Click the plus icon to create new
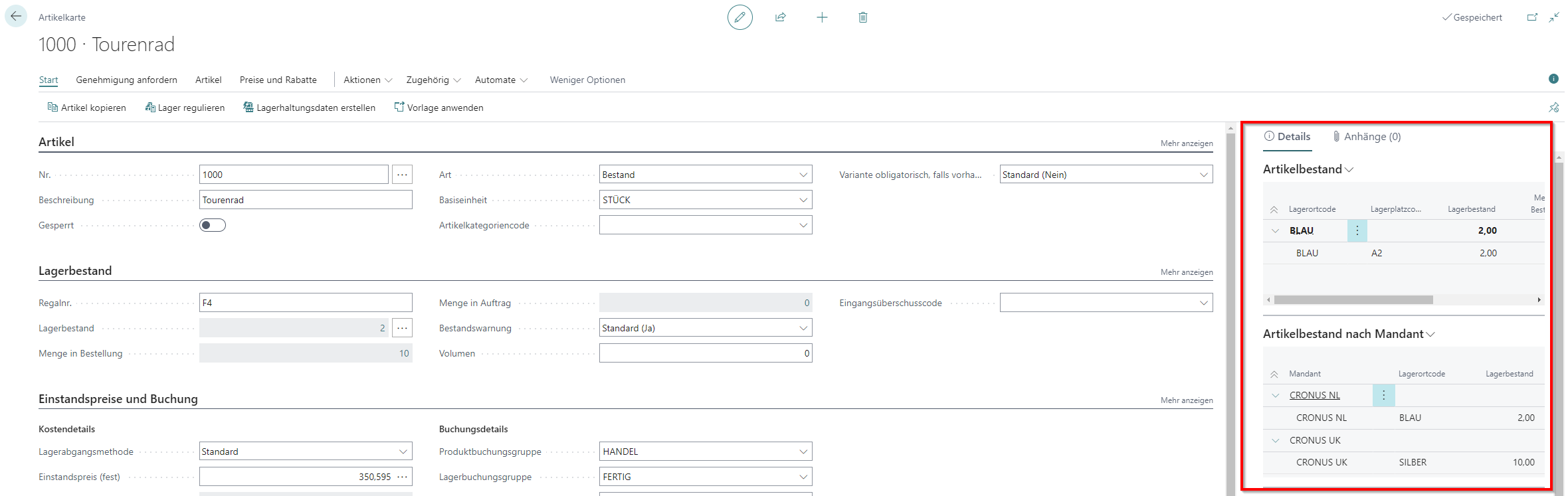1568x496 pixels. pos(822,17)
